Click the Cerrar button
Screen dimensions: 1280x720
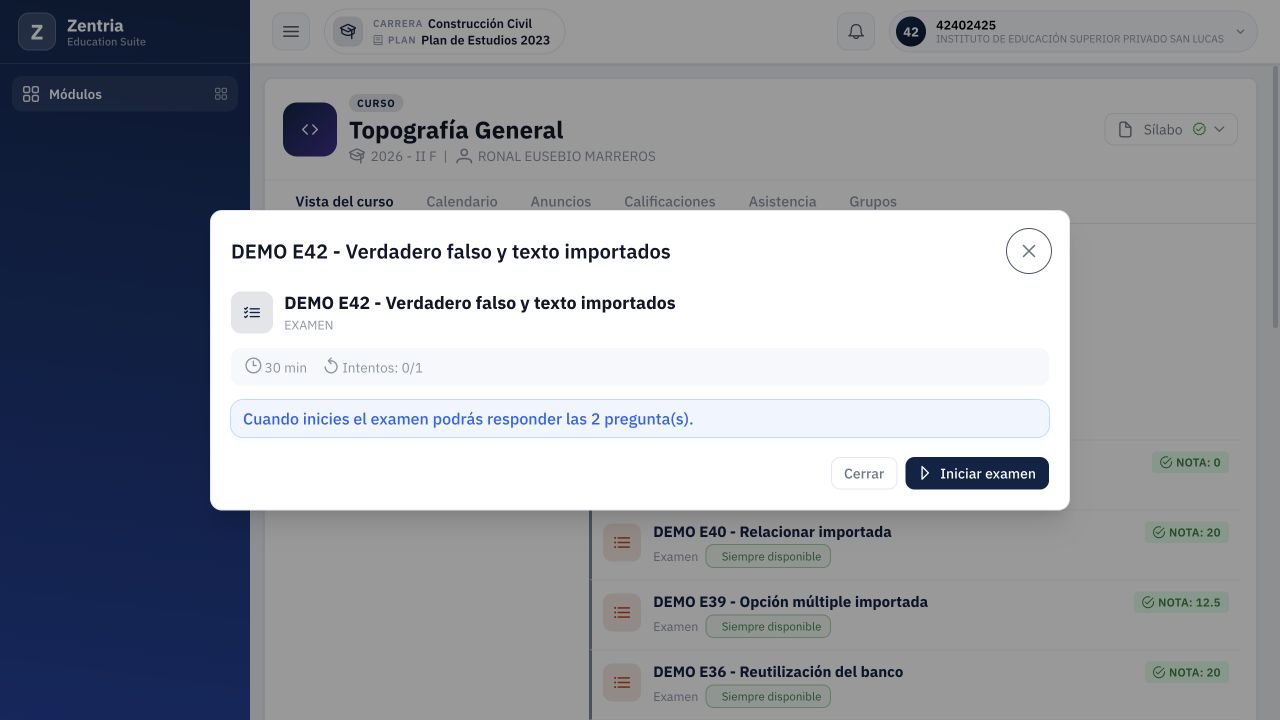pos(864,473)
